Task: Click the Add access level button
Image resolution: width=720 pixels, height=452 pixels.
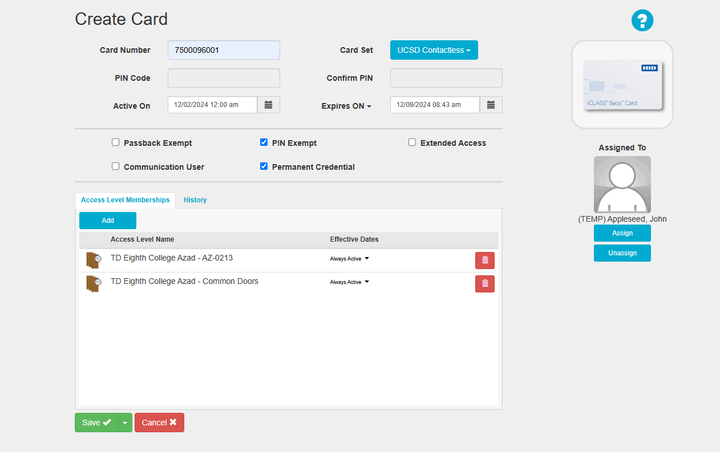Action: tap(108, 220)
